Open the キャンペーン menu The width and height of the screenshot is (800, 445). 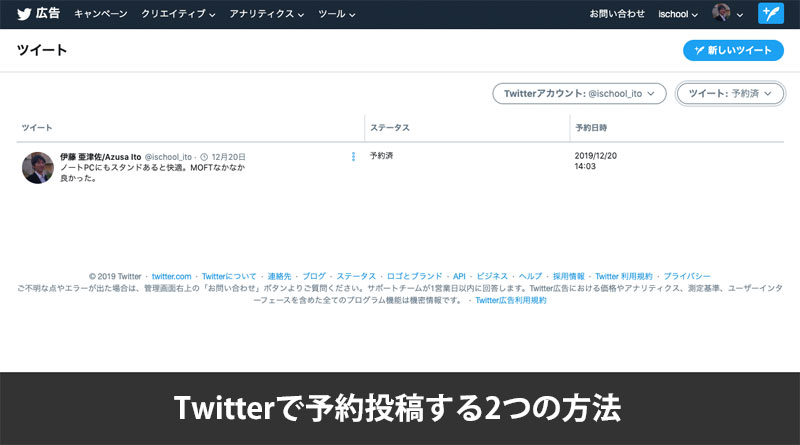click(x=101, y=14)
